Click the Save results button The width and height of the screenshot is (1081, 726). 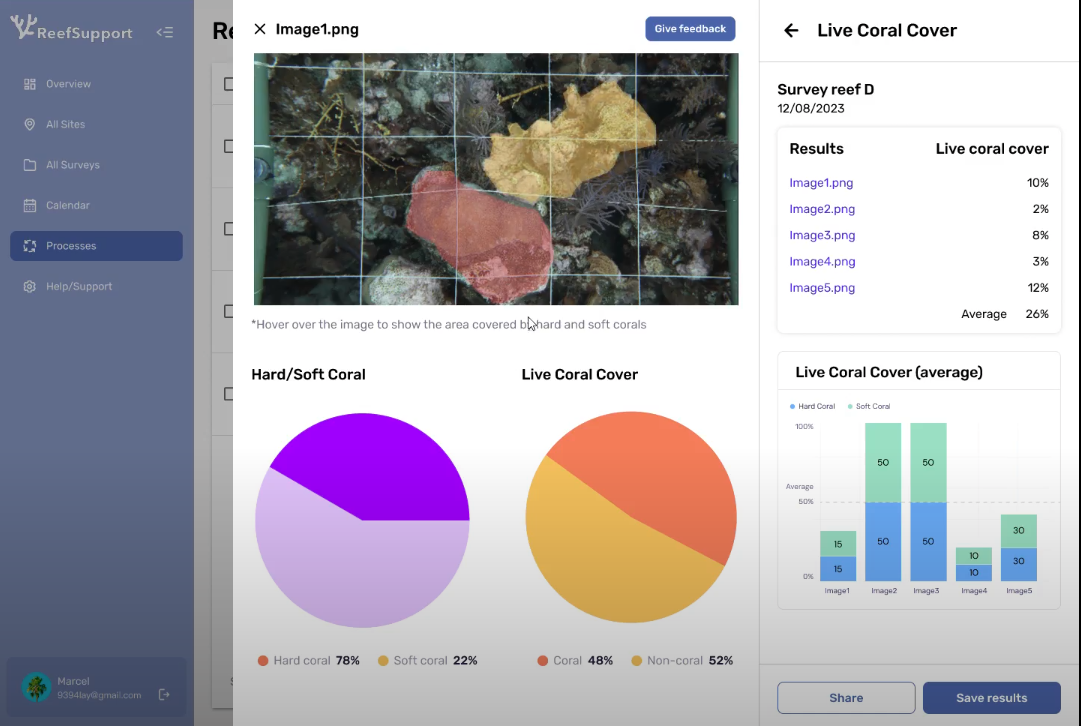(991, 698)
